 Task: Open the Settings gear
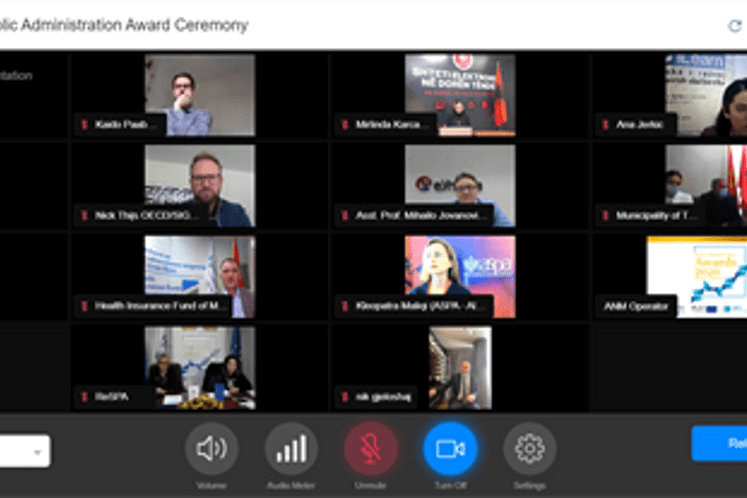(x=529, y=449)
